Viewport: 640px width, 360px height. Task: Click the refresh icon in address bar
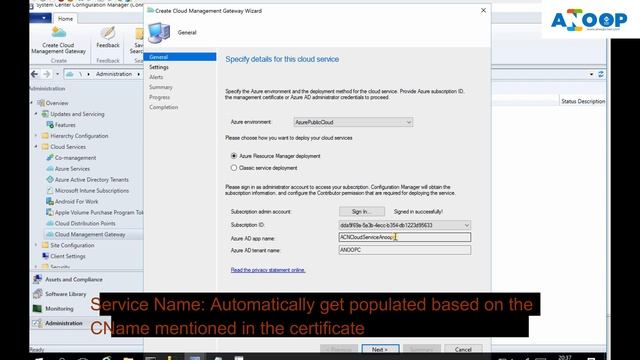coord(601,74)
